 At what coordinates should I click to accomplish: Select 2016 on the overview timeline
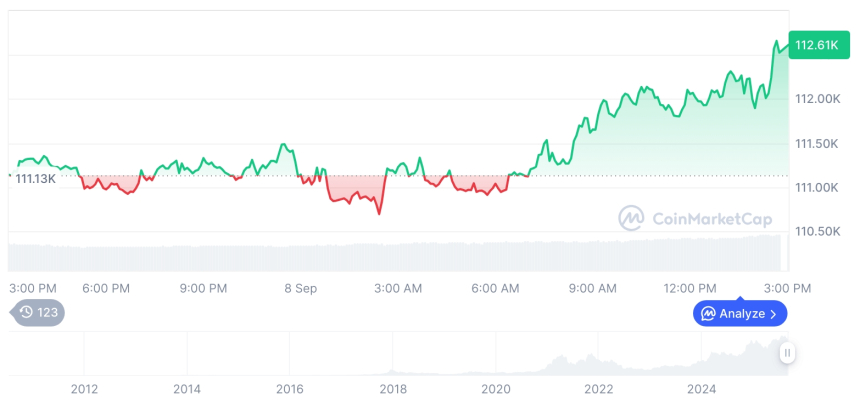tap(290, 388)
